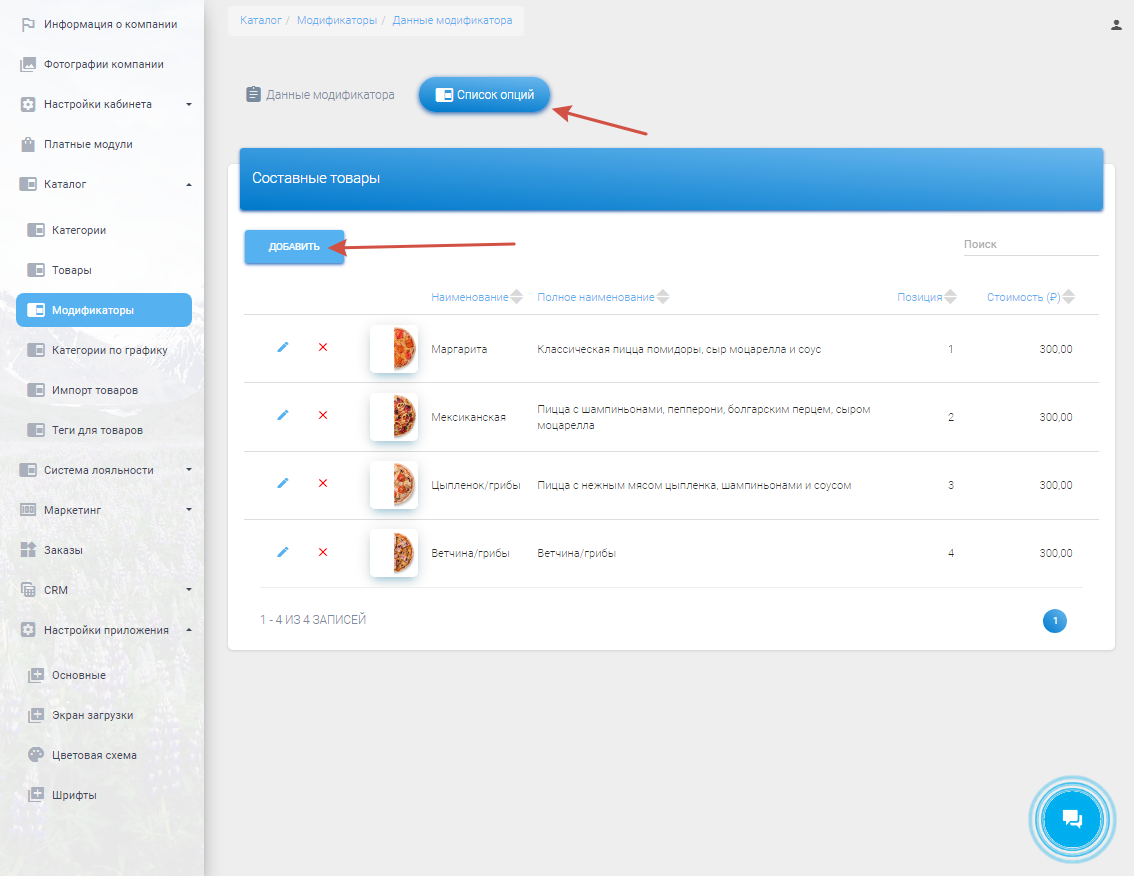Click the edit pencil for Маргарита
The image size is (1134, 876).
[282, 347]
